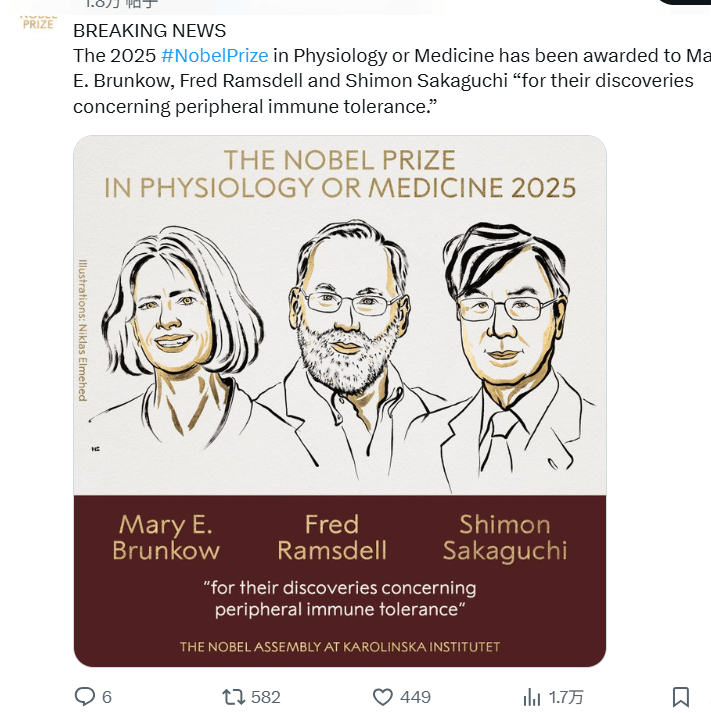The height and width of the screenshot is (713, 711).
Task: Click the view count beside the chart icon
Action: (x=566, y=697)
